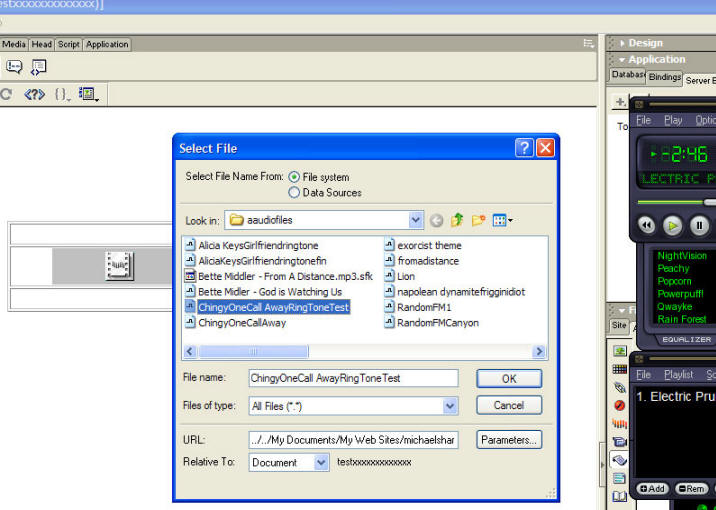Click the Comment insert icon
The height and width of the screenshot is (510, 716).
click(15, 67)
